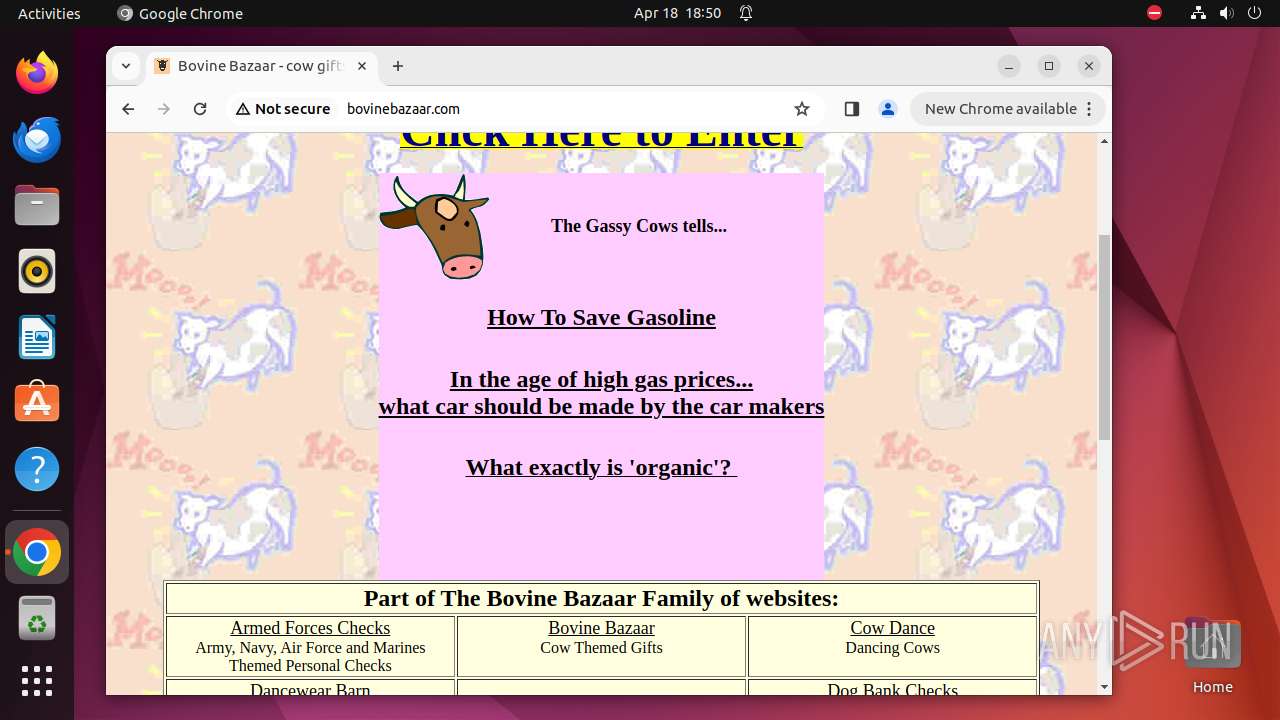
Task: Bookmark this page with the star icon
Action: [x=802, y=109]
